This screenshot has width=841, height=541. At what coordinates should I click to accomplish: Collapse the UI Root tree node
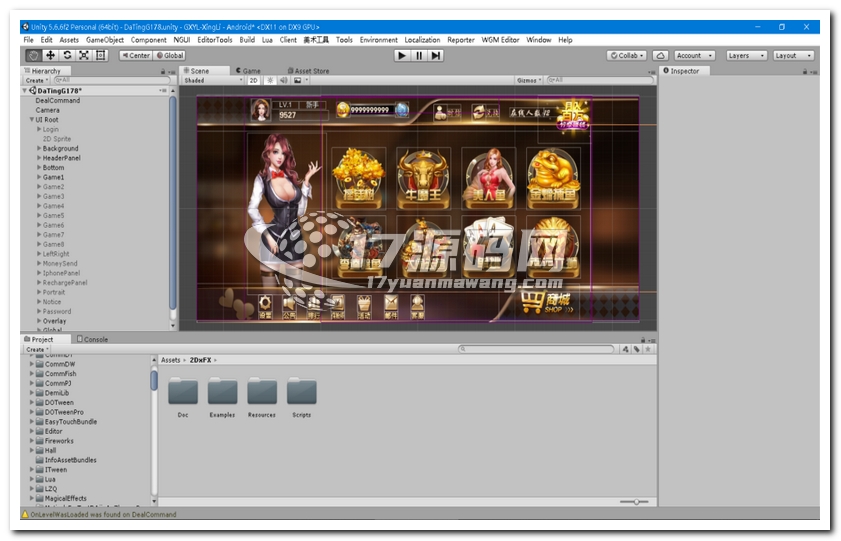(32, 120)
